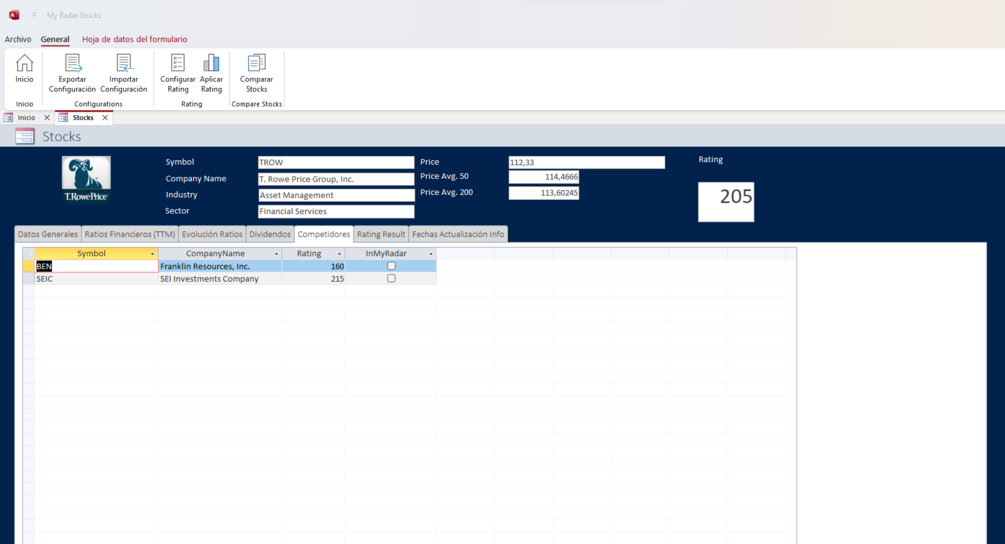Click the Stocks form header icon

click(x=24, y=136)
